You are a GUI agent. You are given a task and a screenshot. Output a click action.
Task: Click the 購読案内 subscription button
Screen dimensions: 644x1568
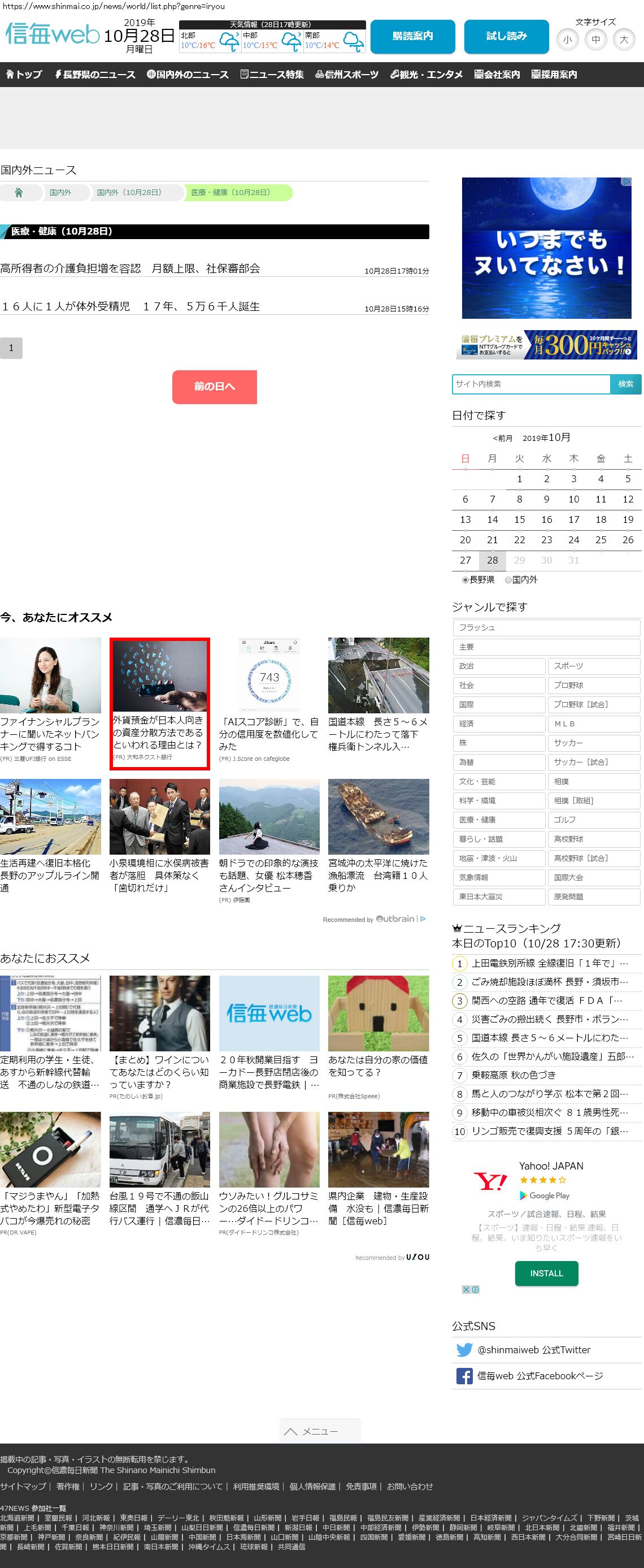pos(412,37)
